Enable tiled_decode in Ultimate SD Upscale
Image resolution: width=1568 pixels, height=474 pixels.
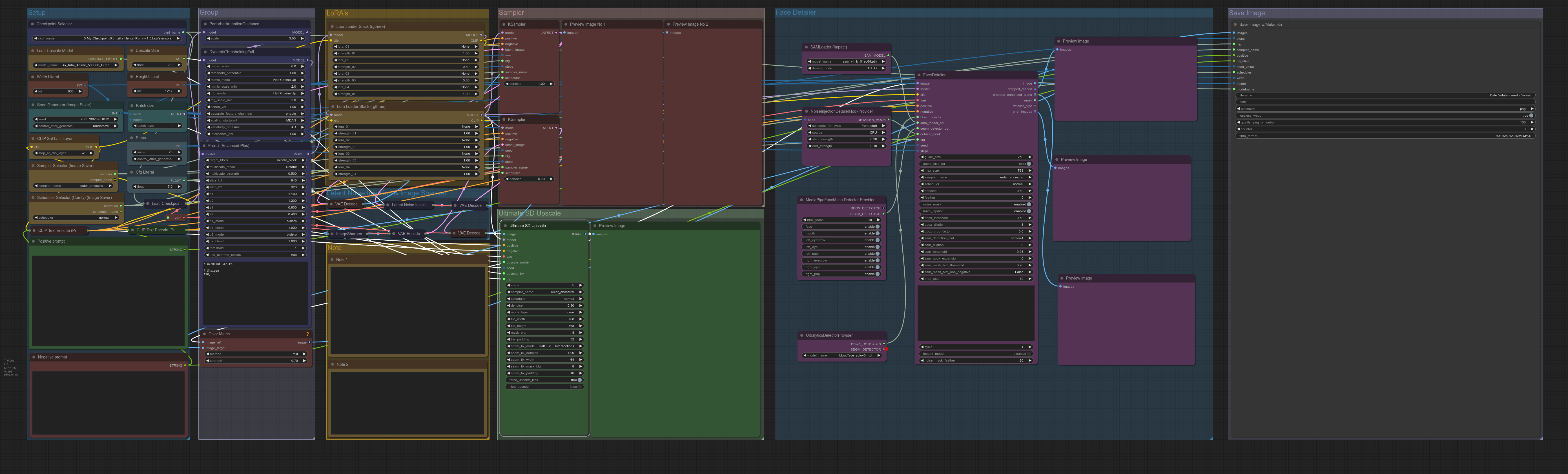tap(544, 387)
